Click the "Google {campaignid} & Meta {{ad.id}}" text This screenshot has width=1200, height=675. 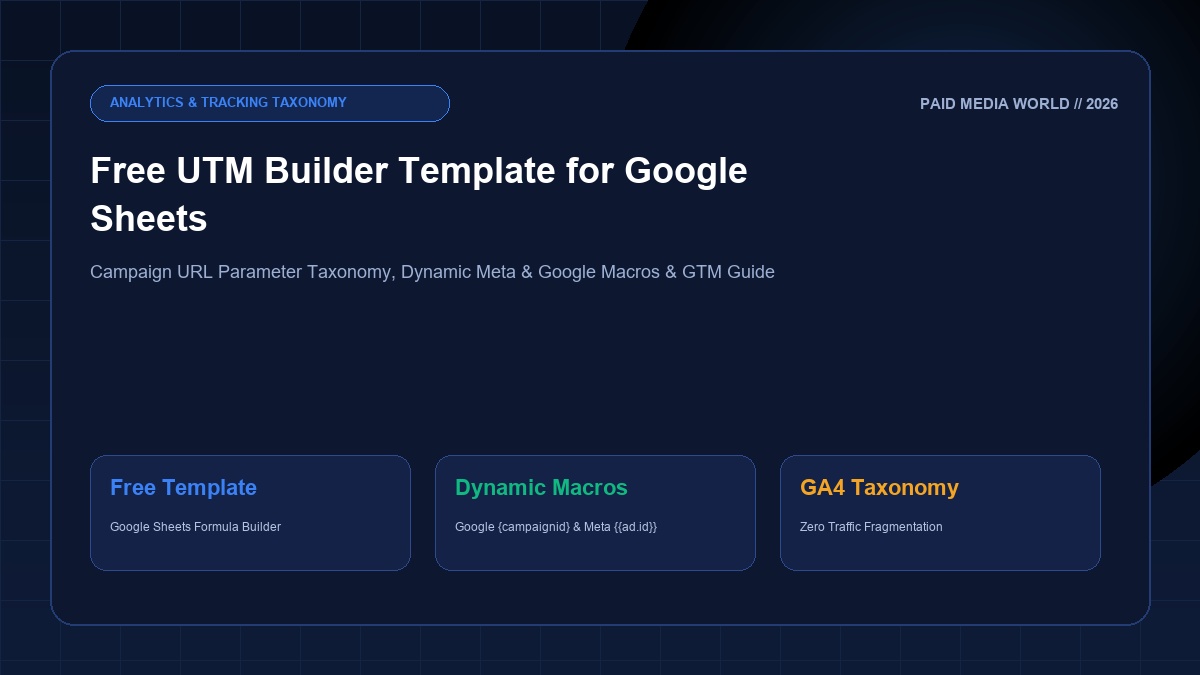(x=556, y=527)
